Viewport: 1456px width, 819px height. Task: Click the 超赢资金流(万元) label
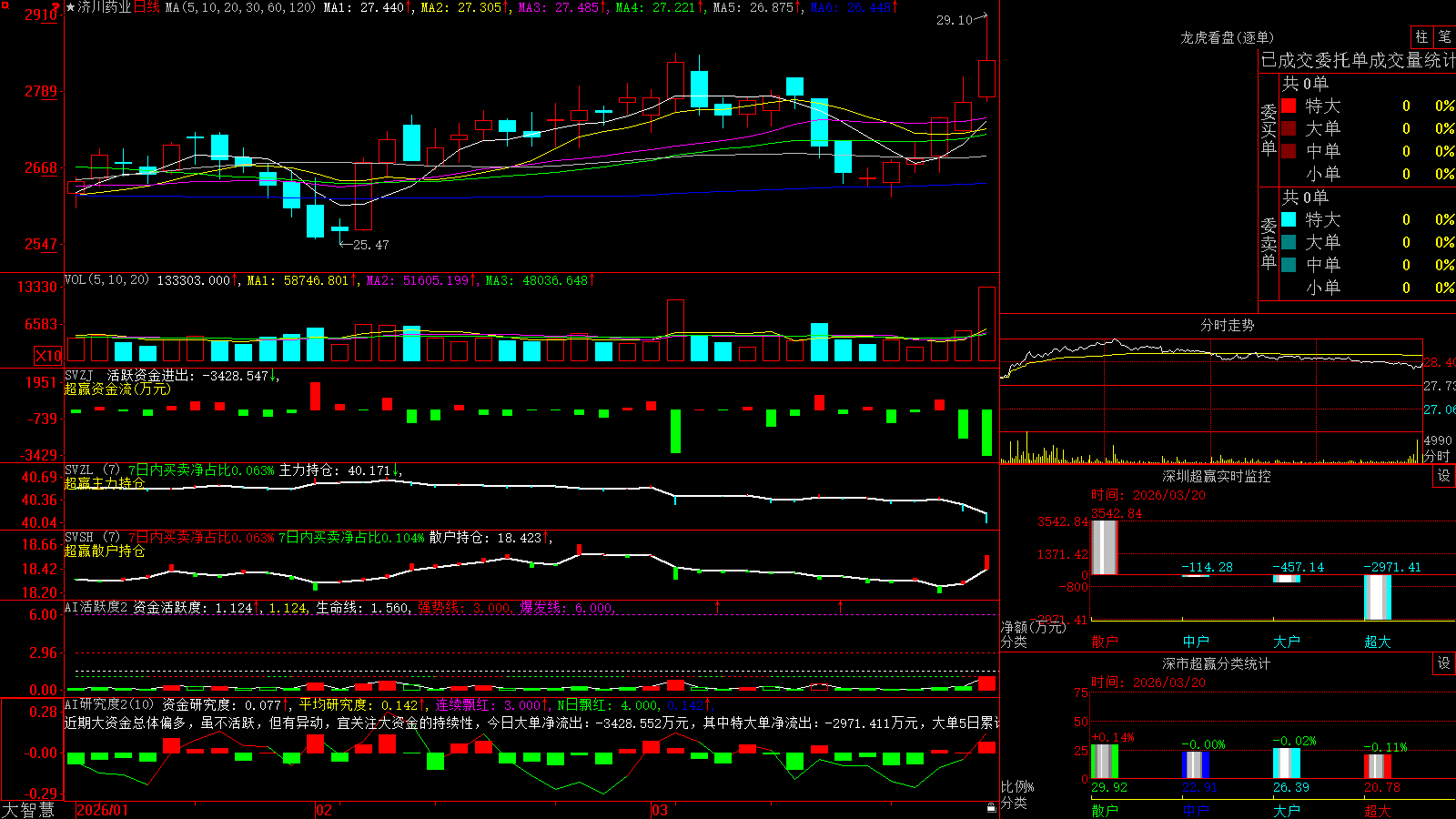click(117, 389)
